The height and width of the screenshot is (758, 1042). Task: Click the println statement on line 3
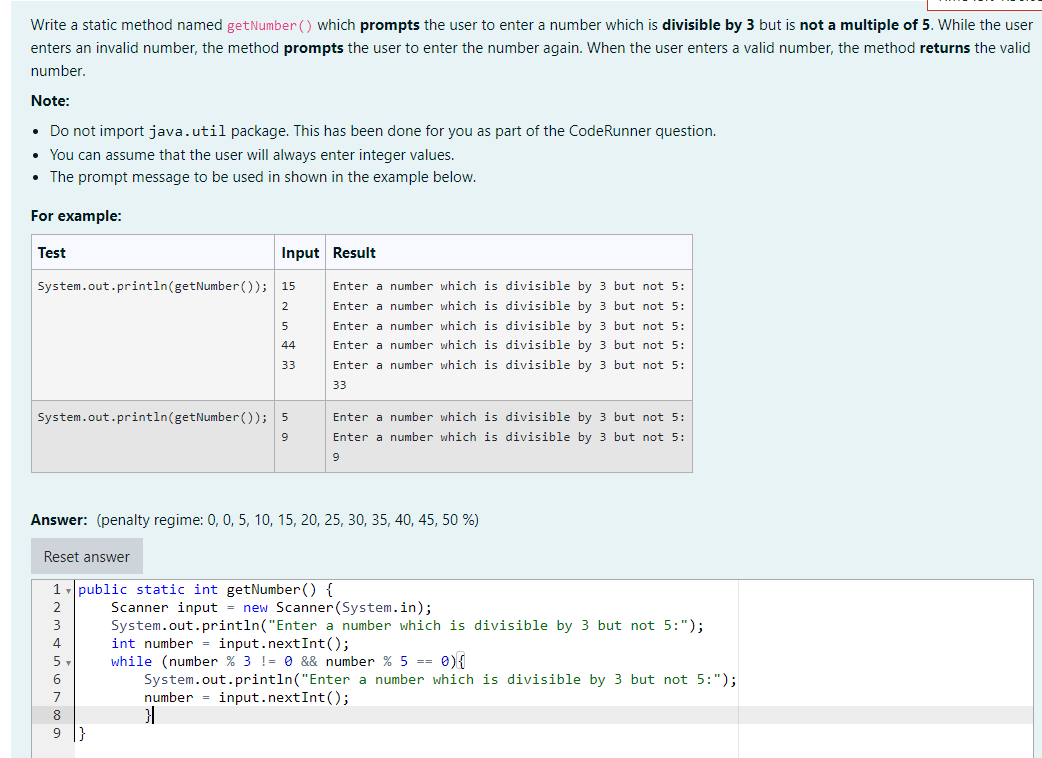point(407,626)
